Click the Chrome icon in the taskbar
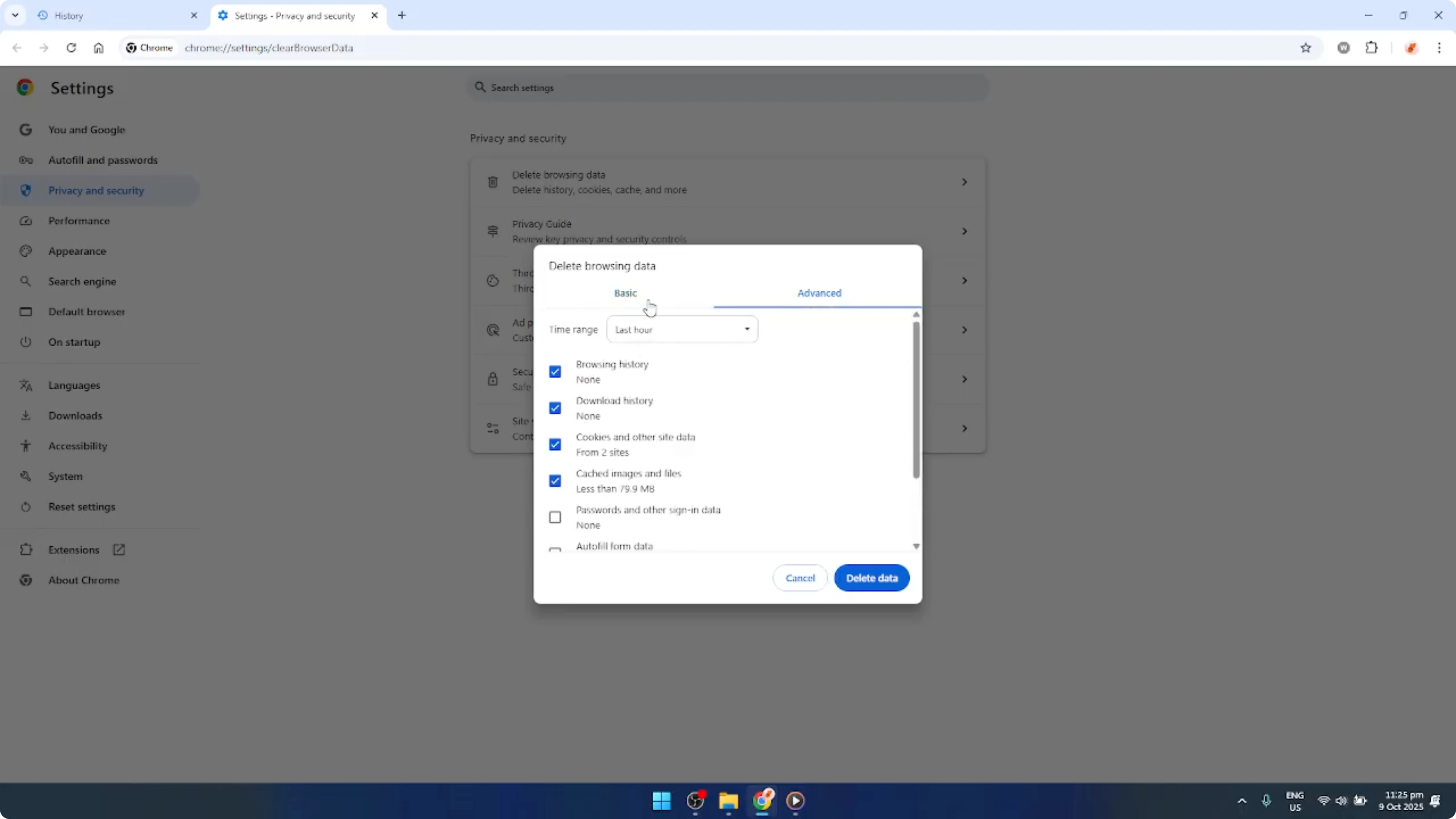The width and height of the screenshot is (1456, 819). pos(762,801)
